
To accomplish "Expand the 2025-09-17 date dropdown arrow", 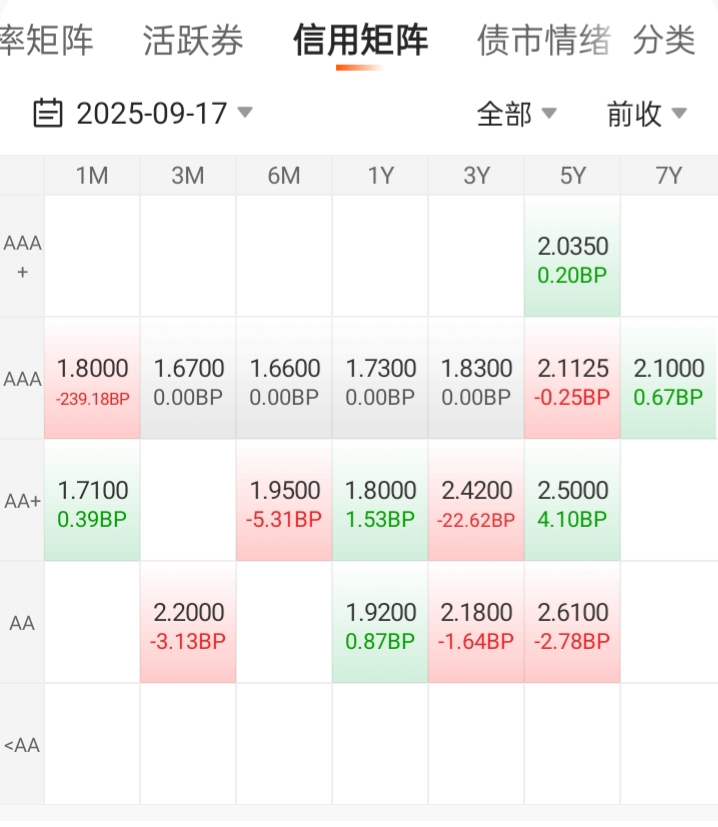I will (x=245, y=112).
